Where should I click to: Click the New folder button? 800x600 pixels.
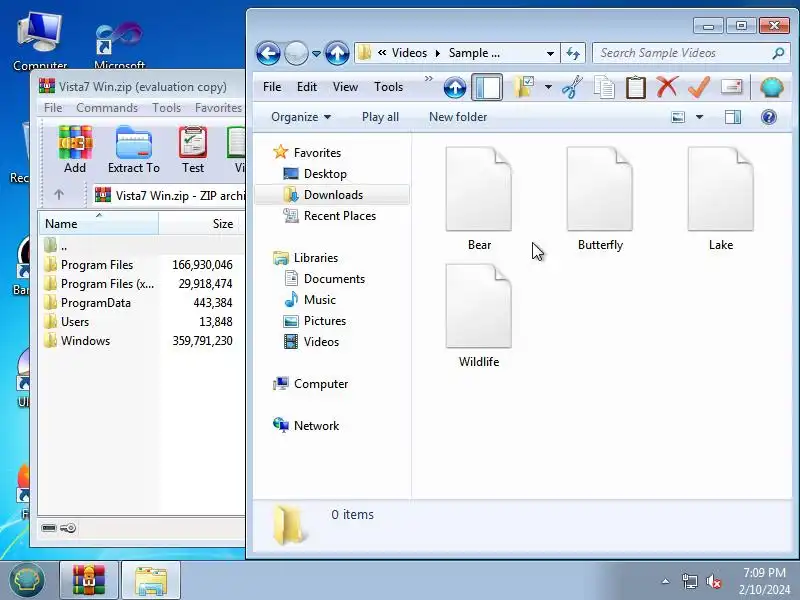(458, 117)
